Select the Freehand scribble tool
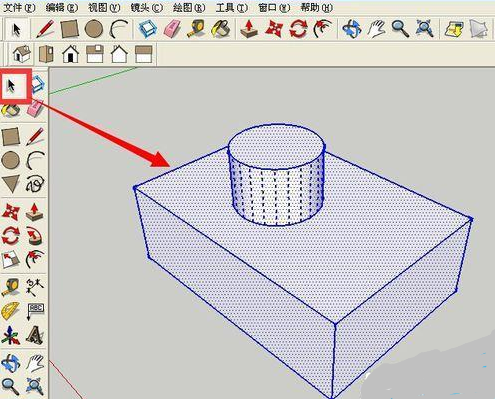The height and width of the screenshot is (399, 495). (35, 184)
